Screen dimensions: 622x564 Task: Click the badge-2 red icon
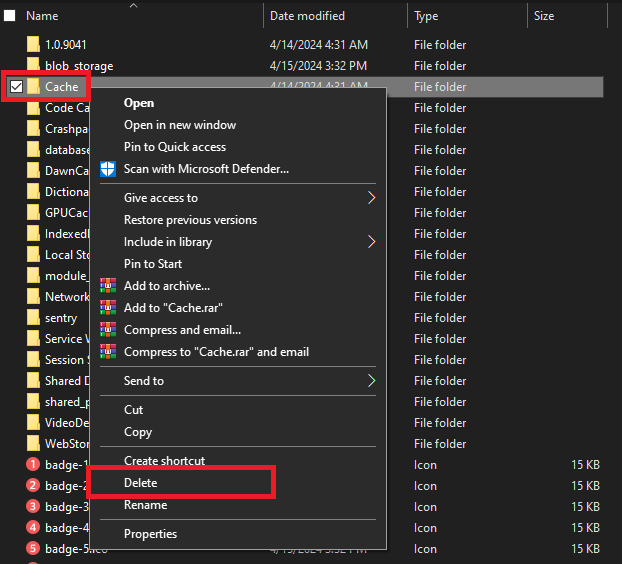pos(33,485)
